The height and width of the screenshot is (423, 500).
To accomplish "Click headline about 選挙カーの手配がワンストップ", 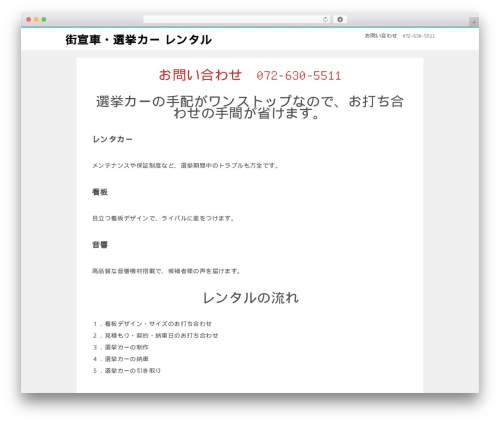I will pos(250,107).
